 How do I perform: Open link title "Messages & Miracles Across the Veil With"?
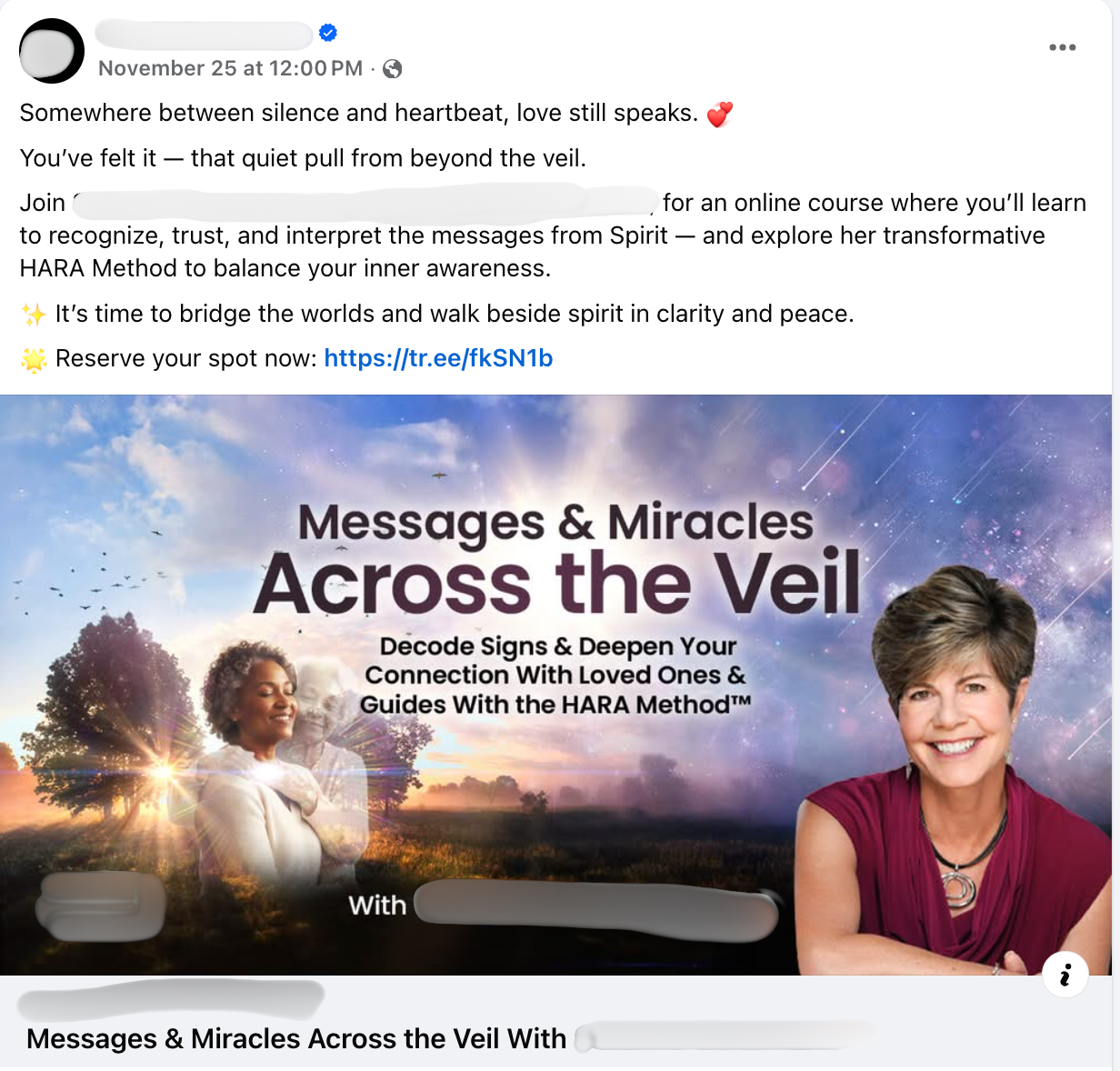point(296,1038)
